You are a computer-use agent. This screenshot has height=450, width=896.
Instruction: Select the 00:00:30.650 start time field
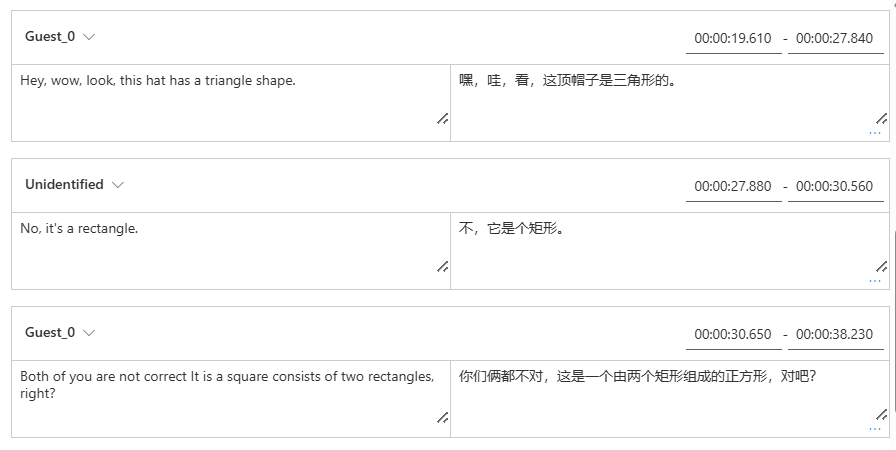[733, 334]
